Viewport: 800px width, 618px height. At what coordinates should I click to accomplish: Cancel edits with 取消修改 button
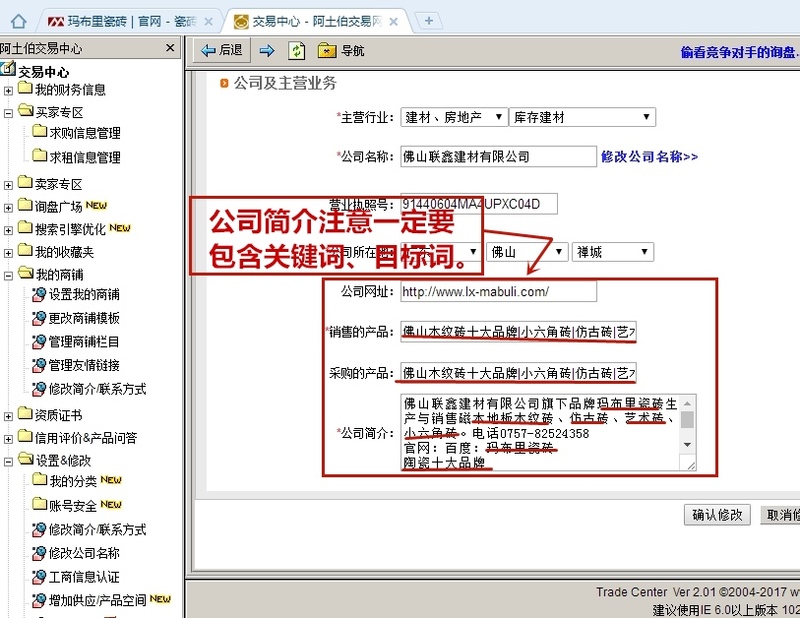click(x=780, y=514)
